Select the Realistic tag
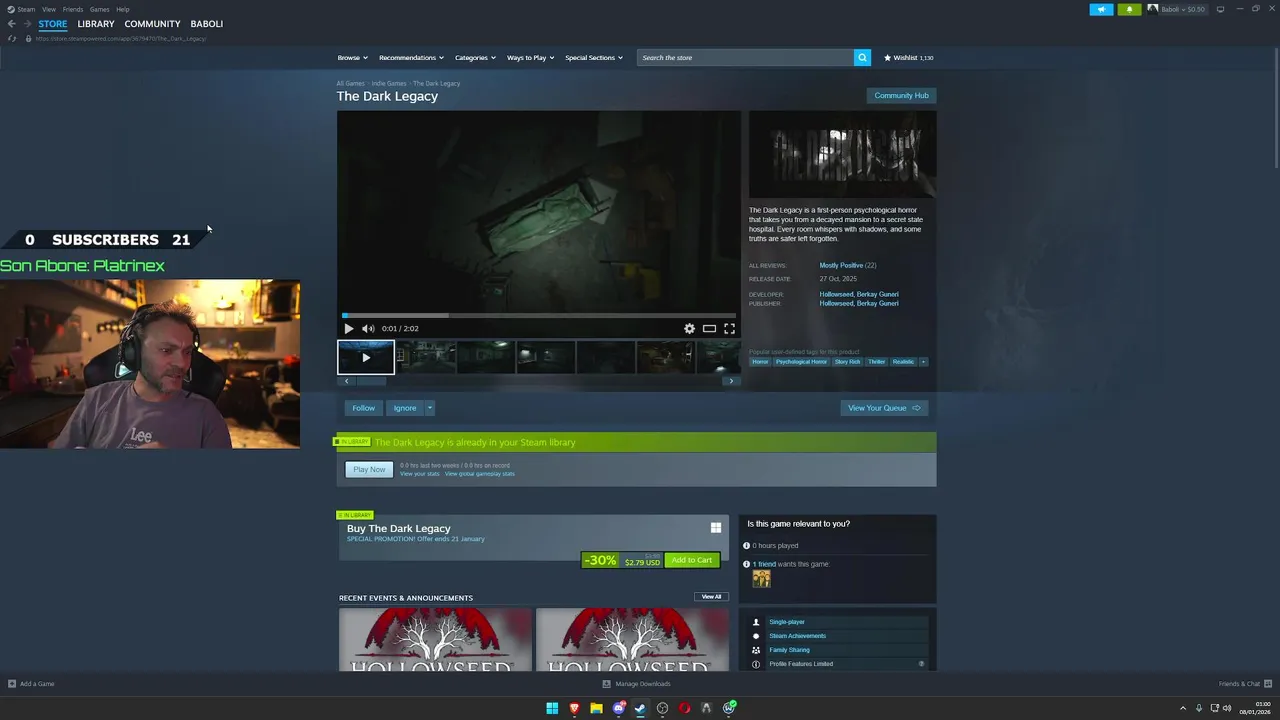Image resolution: width=1280 pixels, height=720 pixels. (x=903, y=362)
